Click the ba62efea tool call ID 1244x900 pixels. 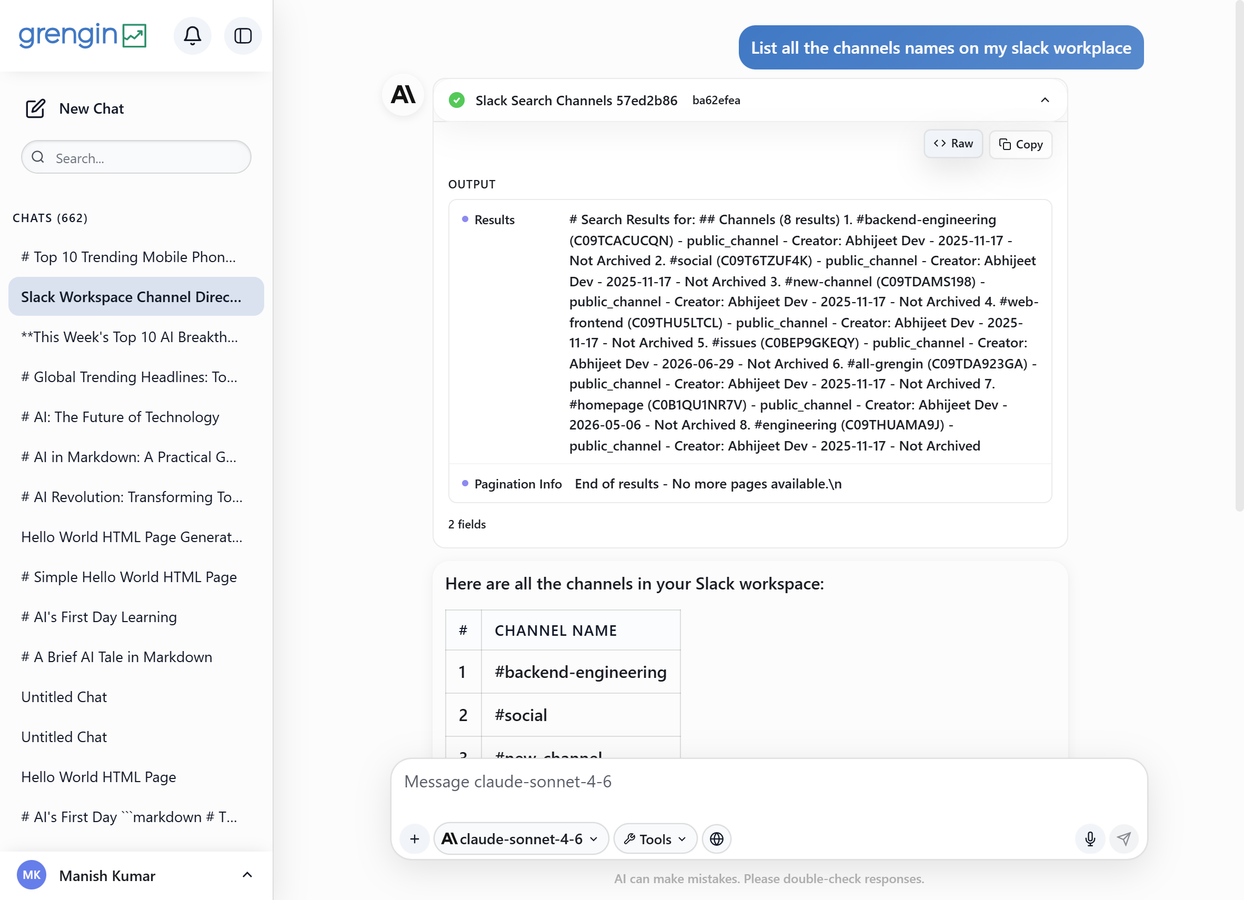pyautogui.click(x=716, y=100)
